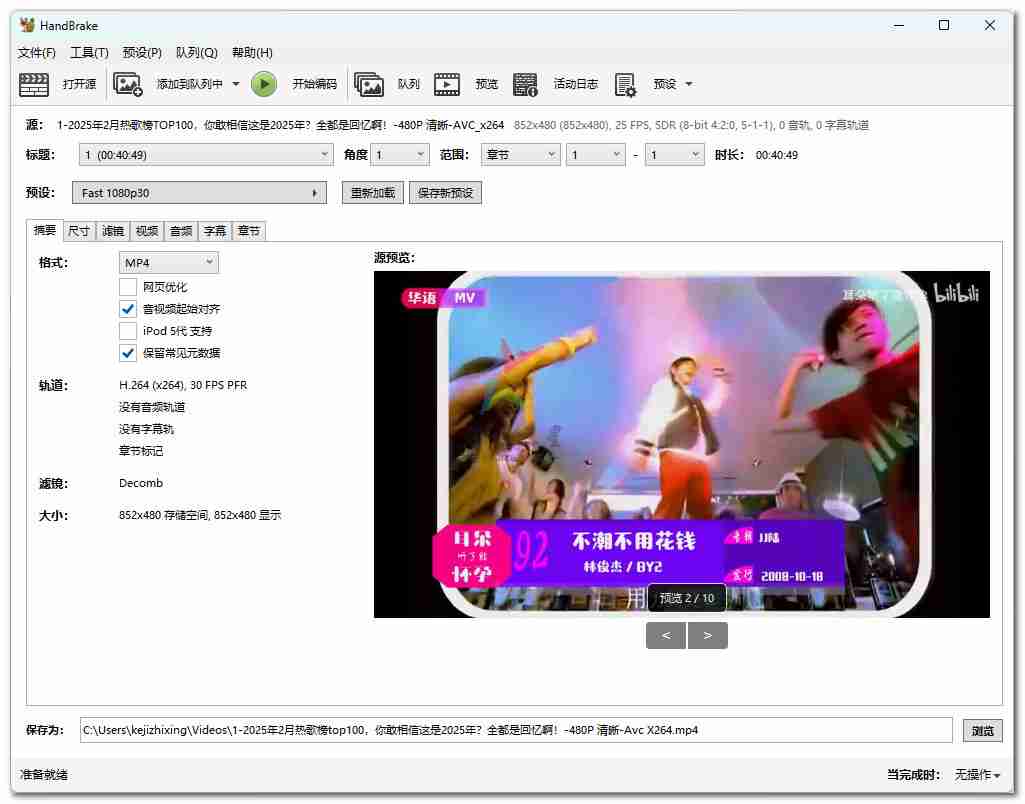Toggle the iPod 5代 支持 checkbox
Screen dimensions: 1025x804
[128, 331]
